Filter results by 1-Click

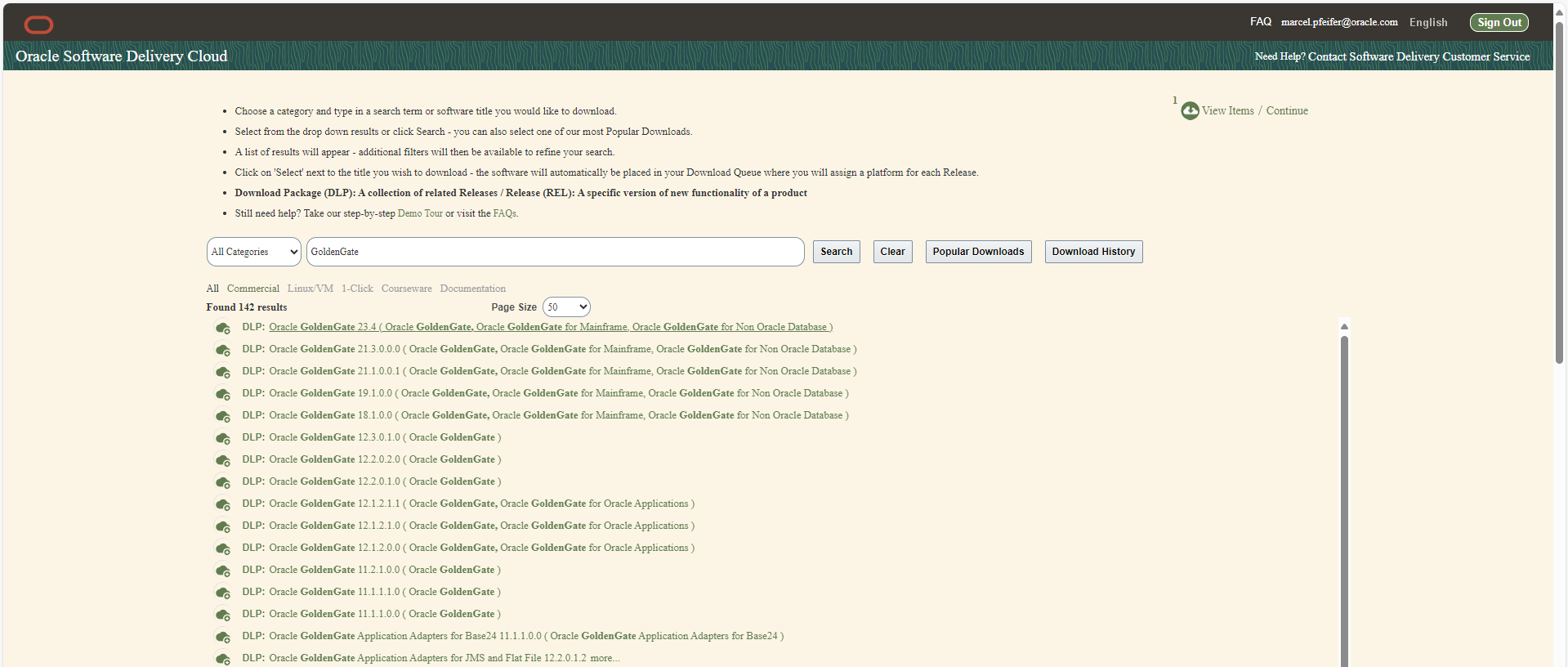click(357, 289)
